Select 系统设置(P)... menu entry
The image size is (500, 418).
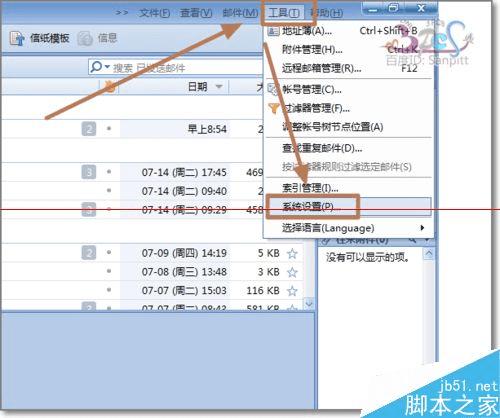[348, 207]
